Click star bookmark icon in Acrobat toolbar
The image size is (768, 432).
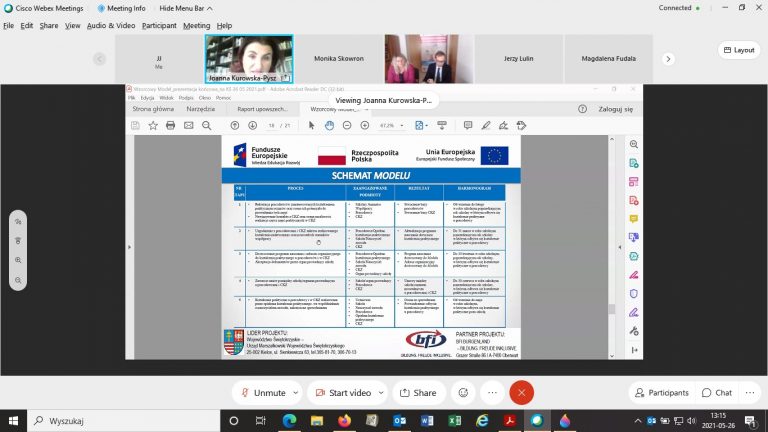click(153, 126)
